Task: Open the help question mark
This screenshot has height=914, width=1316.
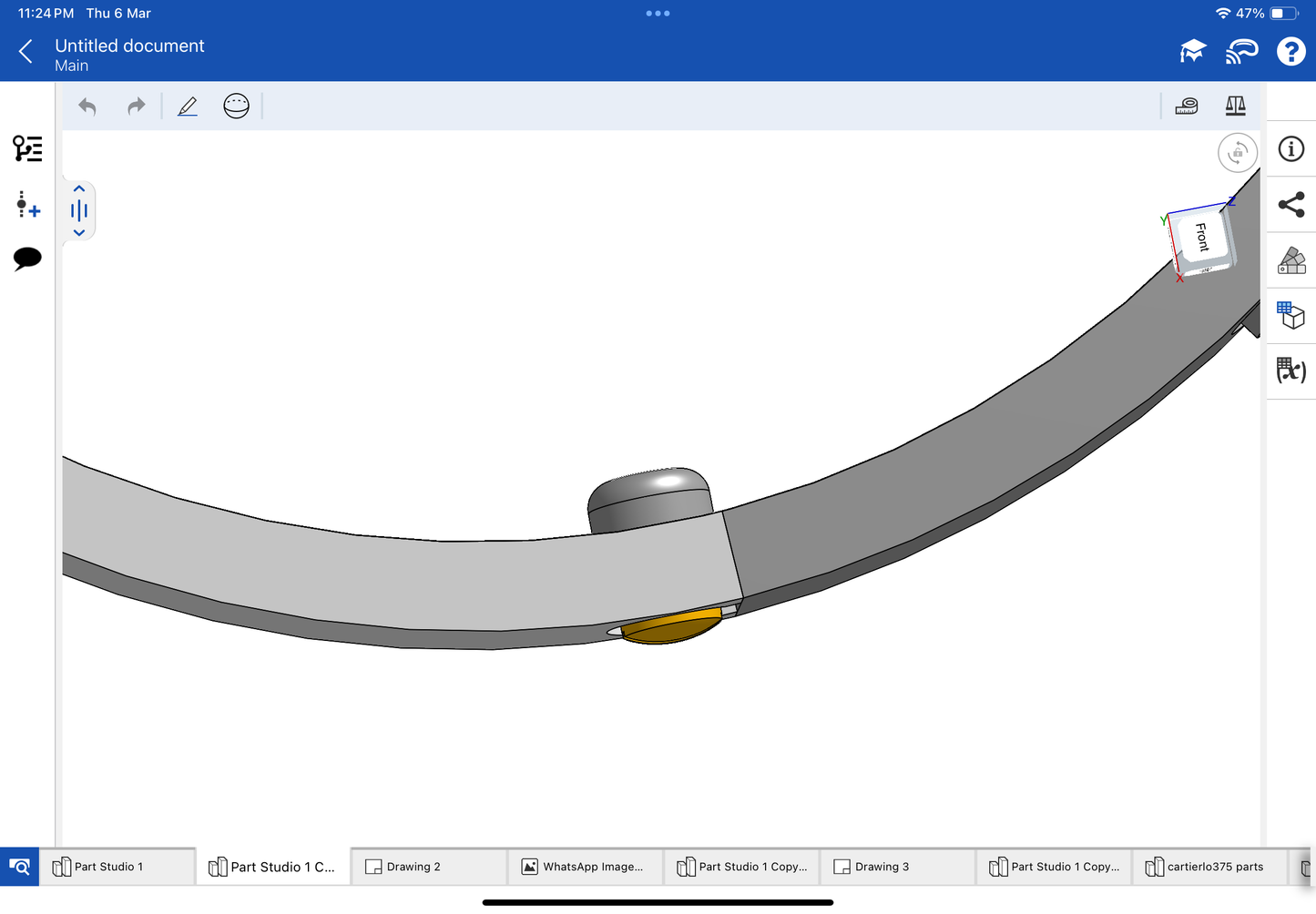Action: (1290, 51)
